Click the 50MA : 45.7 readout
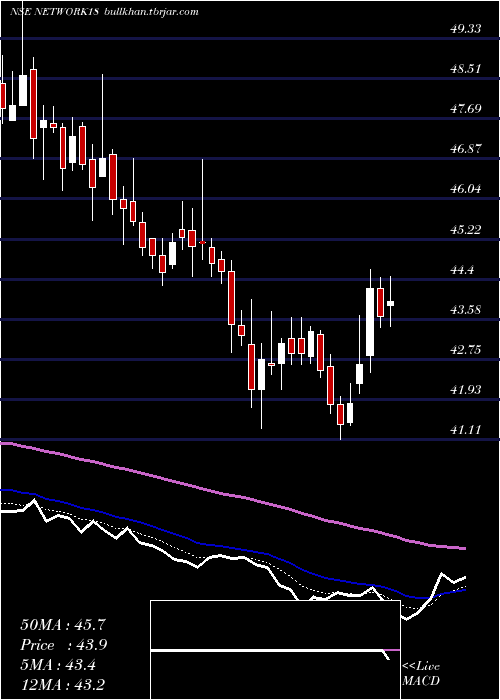The width and height of the screenshot is (500, 700). (x=63, y=625)
